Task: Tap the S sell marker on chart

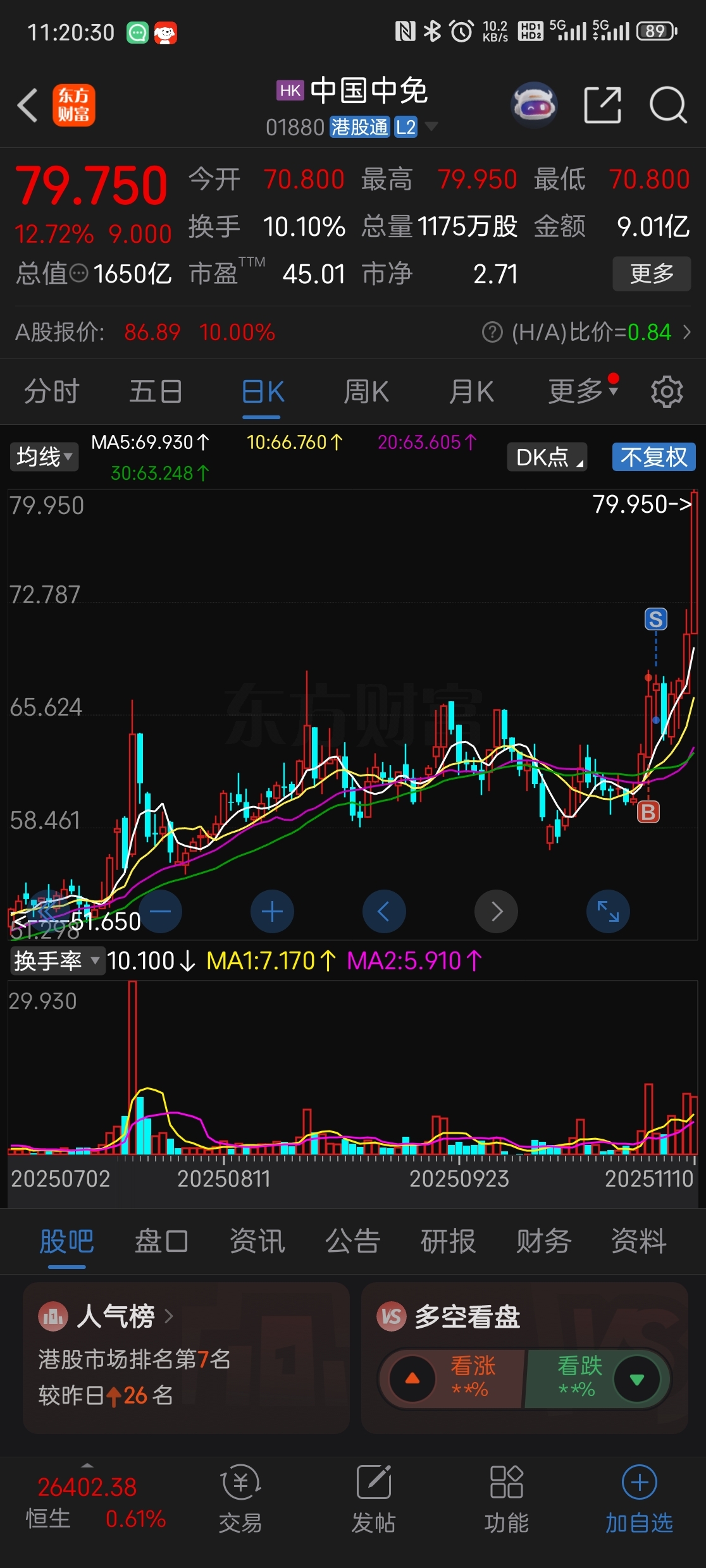Action: 656,619
